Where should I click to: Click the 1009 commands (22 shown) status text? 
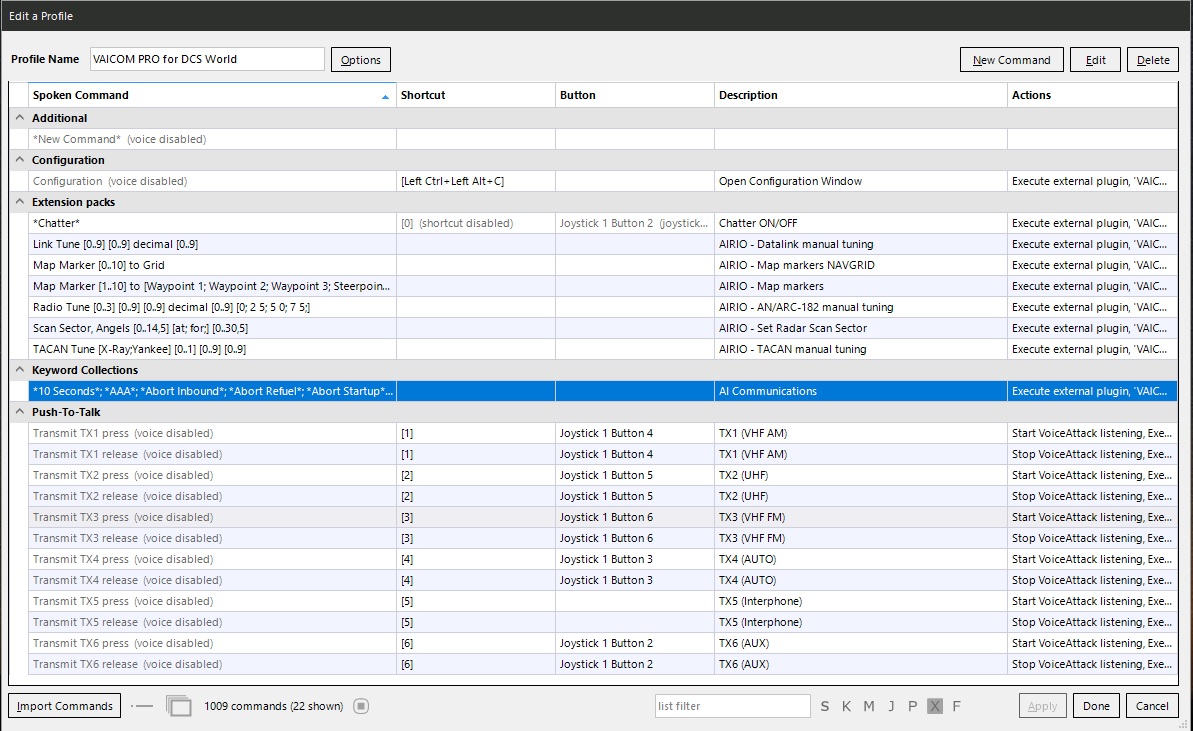tap(273, 706)
